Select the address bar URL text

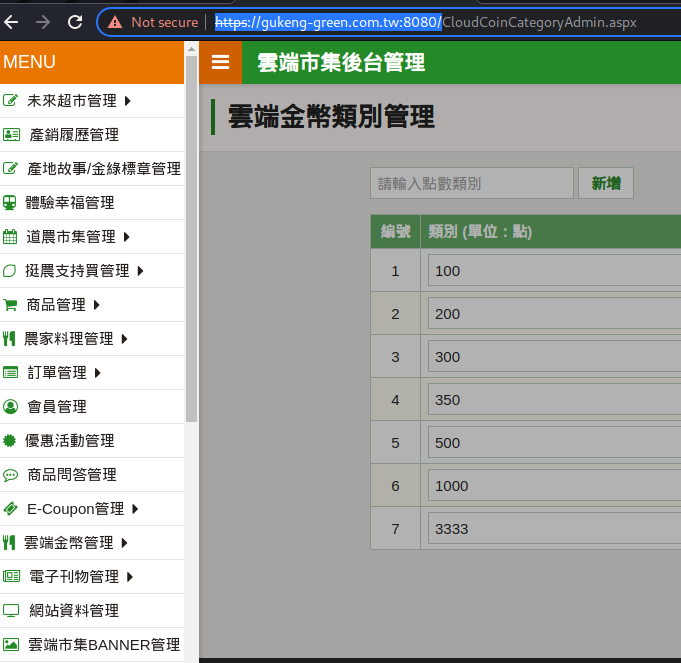(x=426, y=22)
